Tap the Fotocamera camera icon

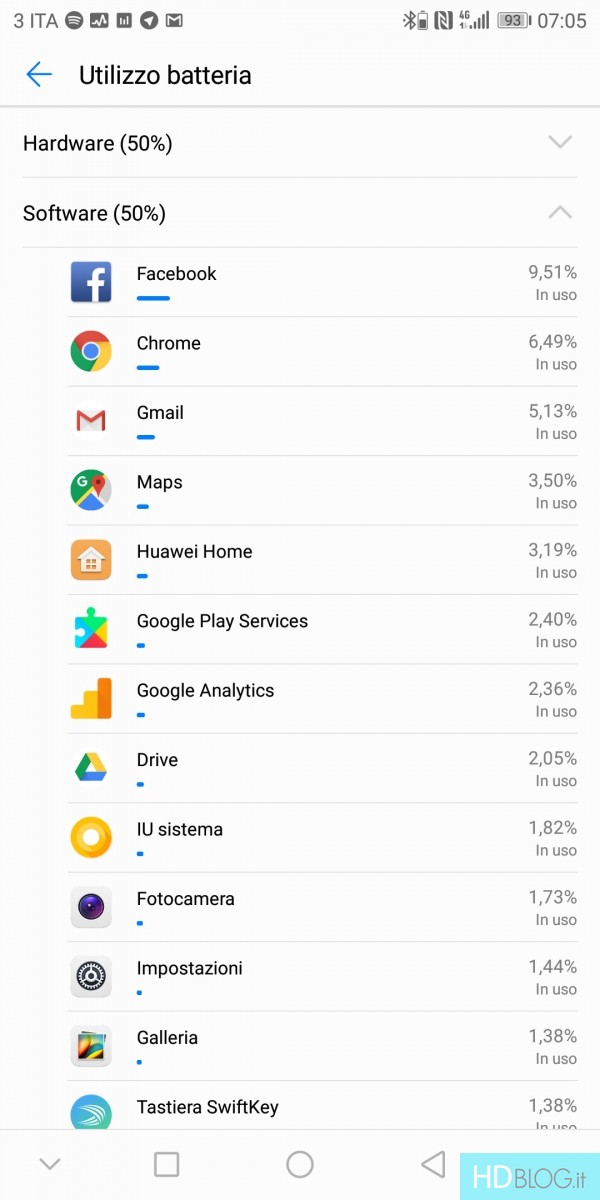pos(91,907)
